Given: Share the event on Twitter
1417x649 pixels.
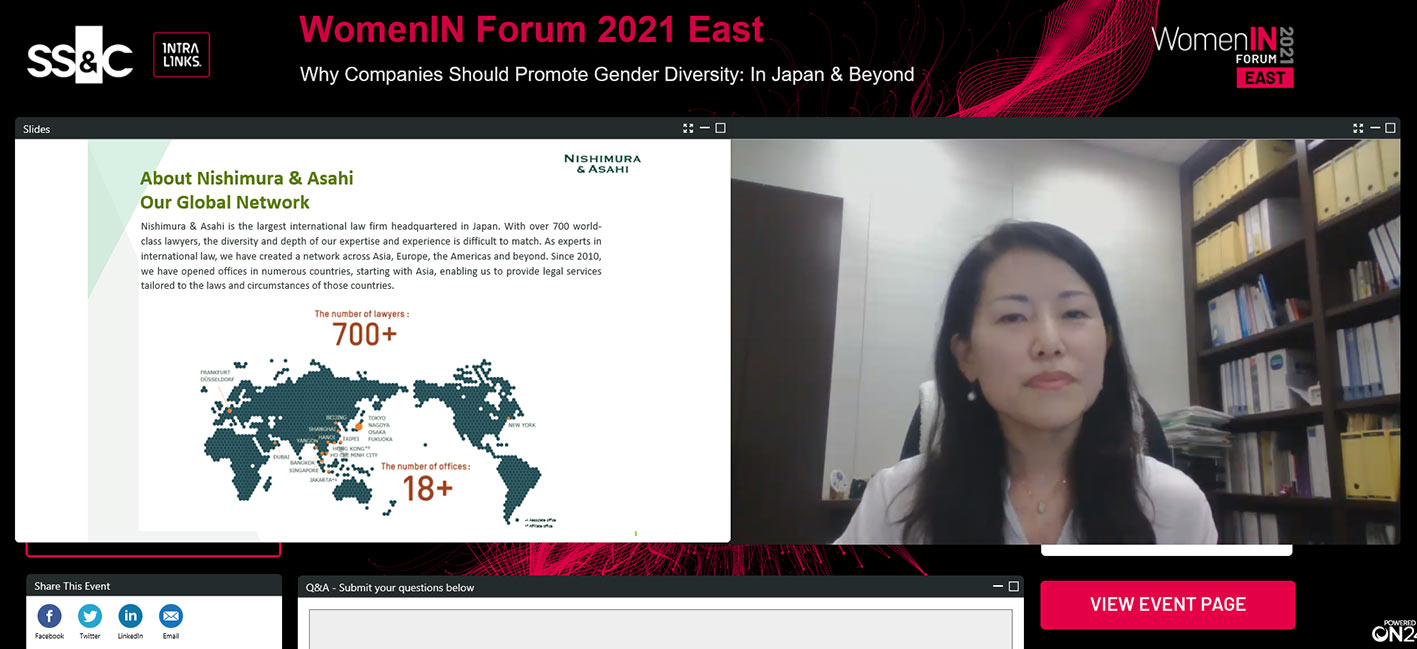Looking at the screenshot, I should point(90,616).
